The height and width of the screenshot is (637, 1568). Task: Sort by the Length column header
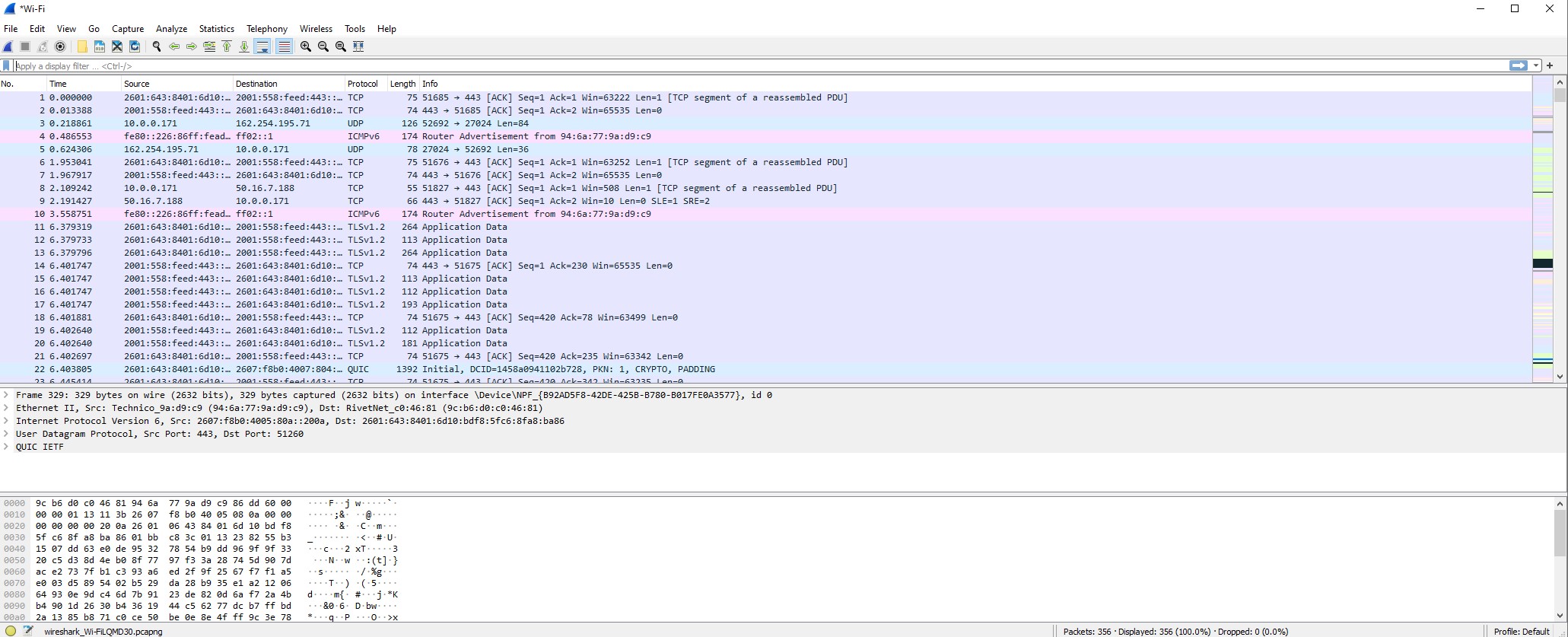[x=403, y=84]
